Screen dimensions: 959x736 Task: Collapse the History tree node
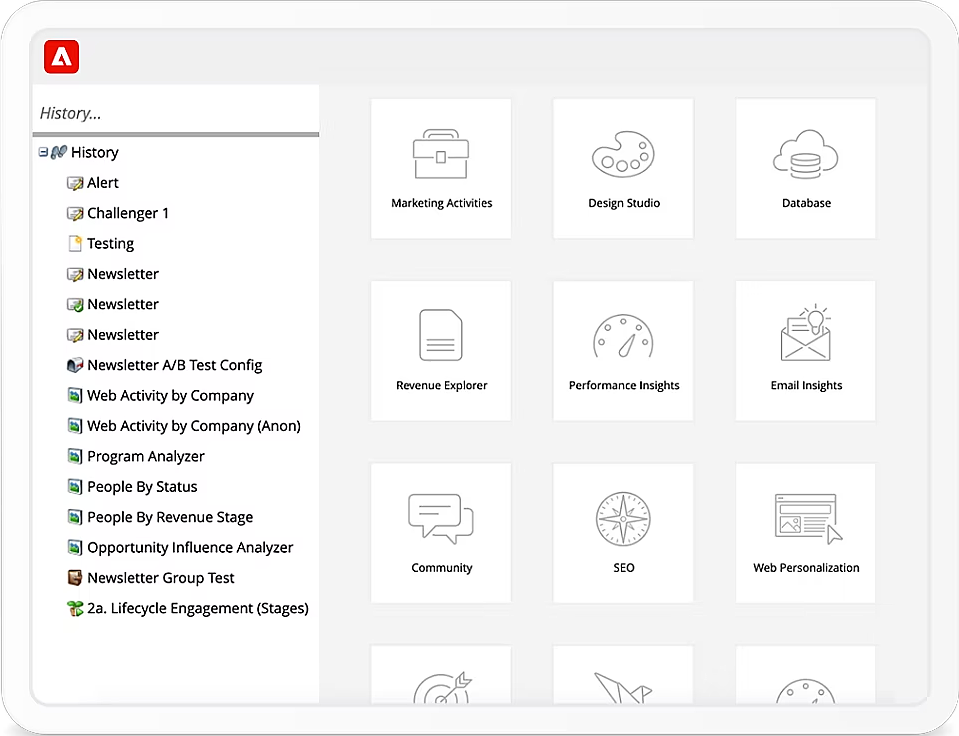coord(43,152)
